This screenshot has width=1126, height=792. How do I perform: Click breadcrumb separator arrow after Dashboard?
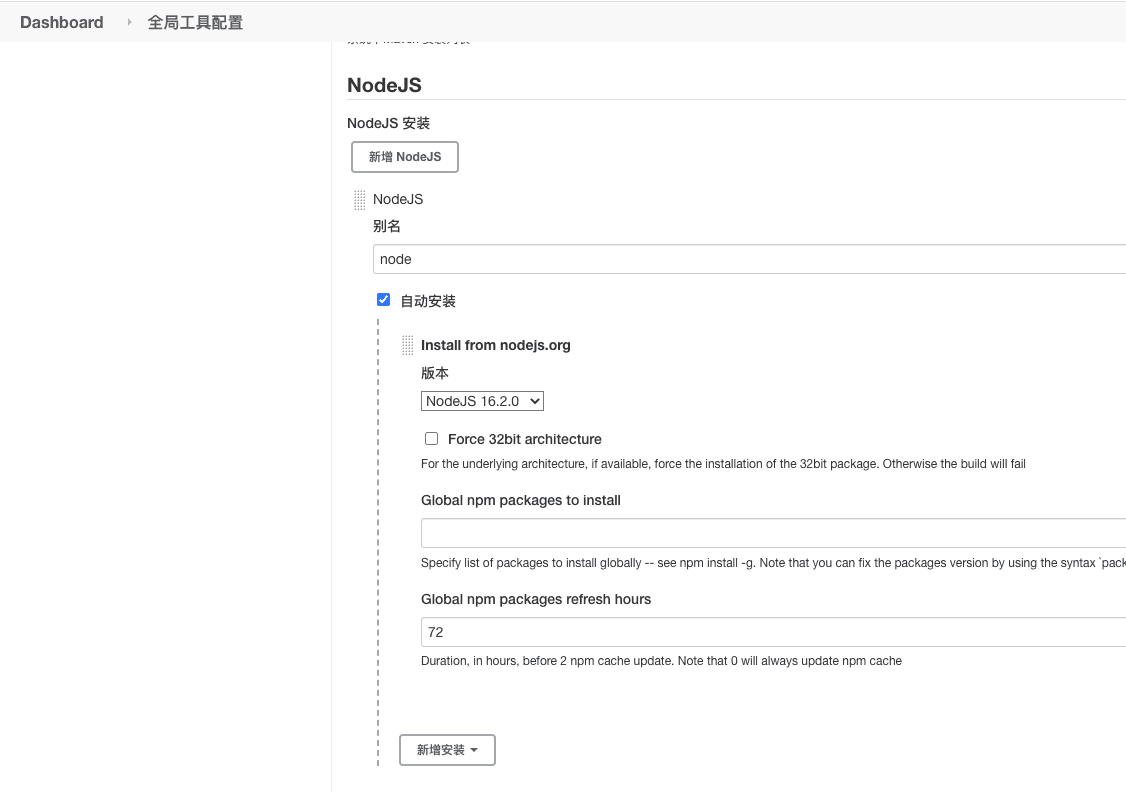pyautogui.click(x=129, y=22)
